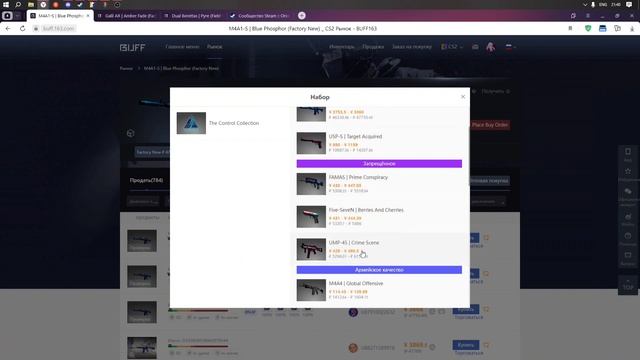Click the blue Армейское качество rarity bar

[x=379, y=270]
